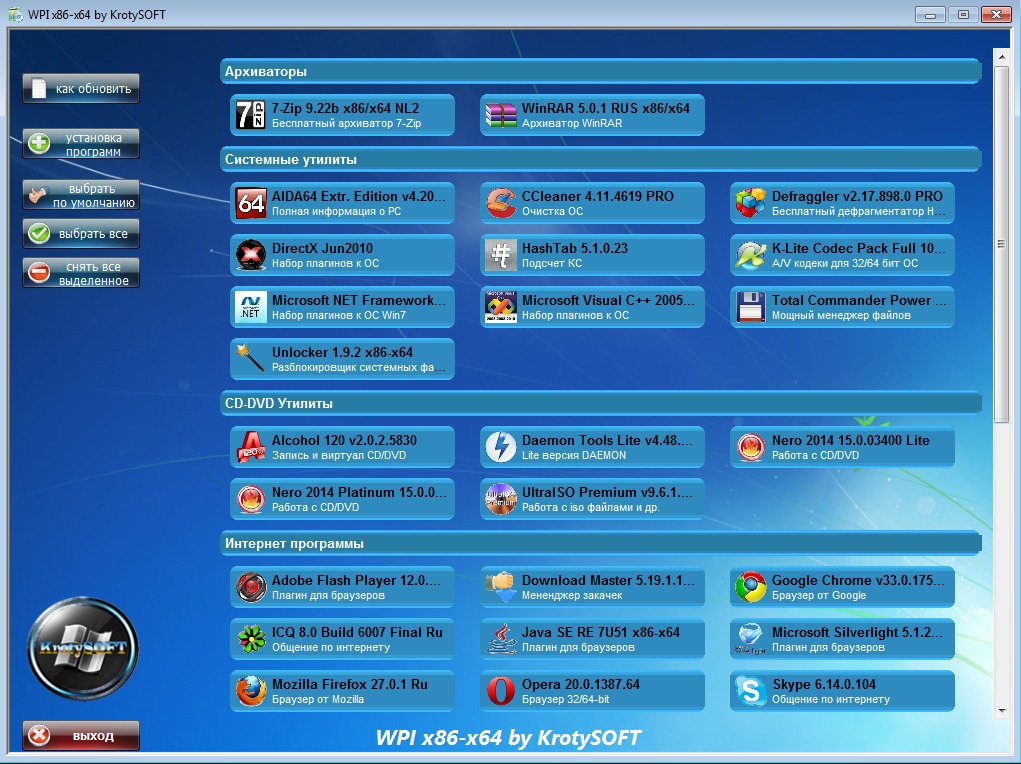1021x764 pixels.
Task: Click description "Полная информация о PC"
Action: pyautogui.click(x=337, y=211)
